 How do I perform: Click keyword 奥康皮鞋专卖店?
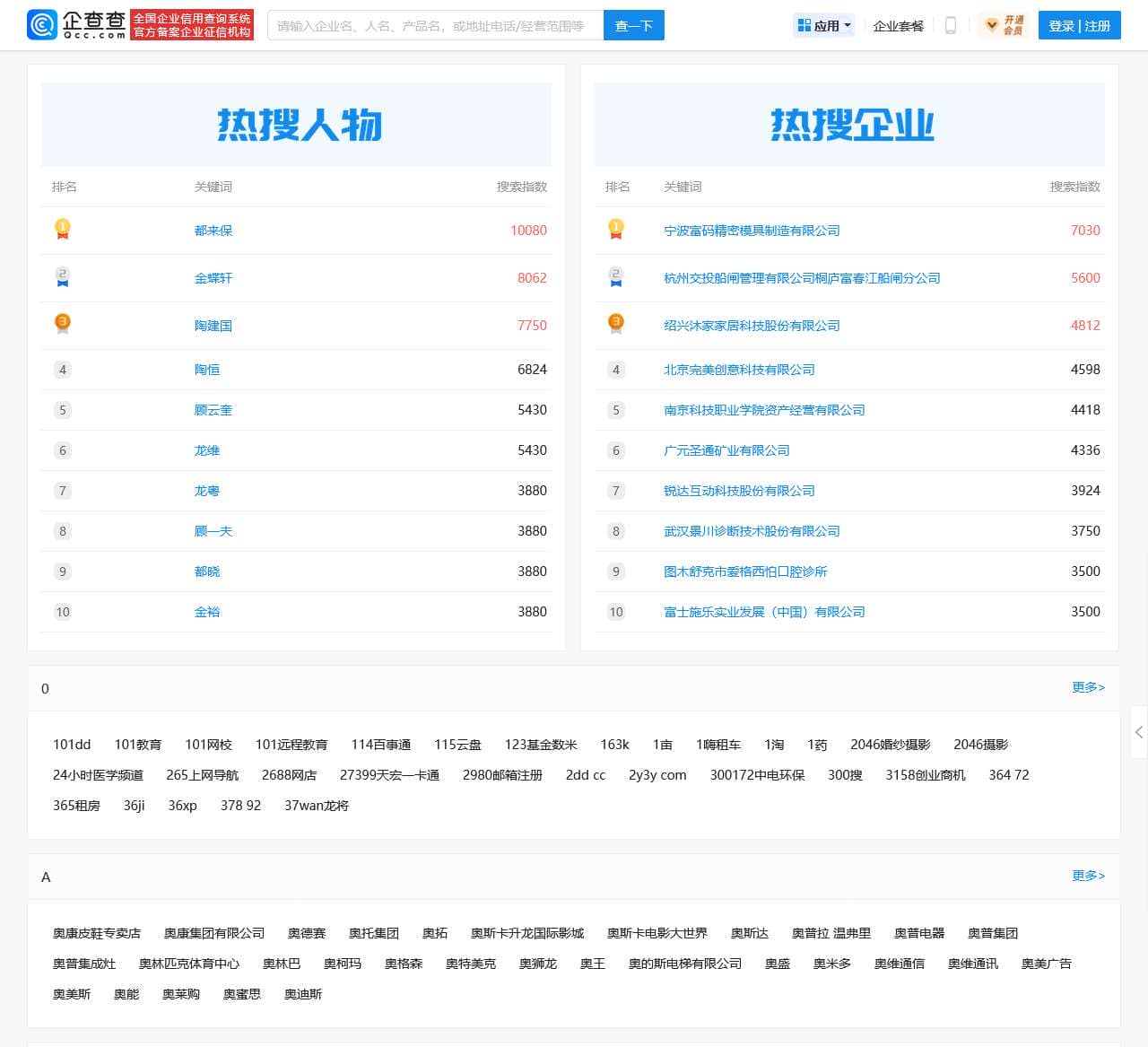[x=97, y=933]
